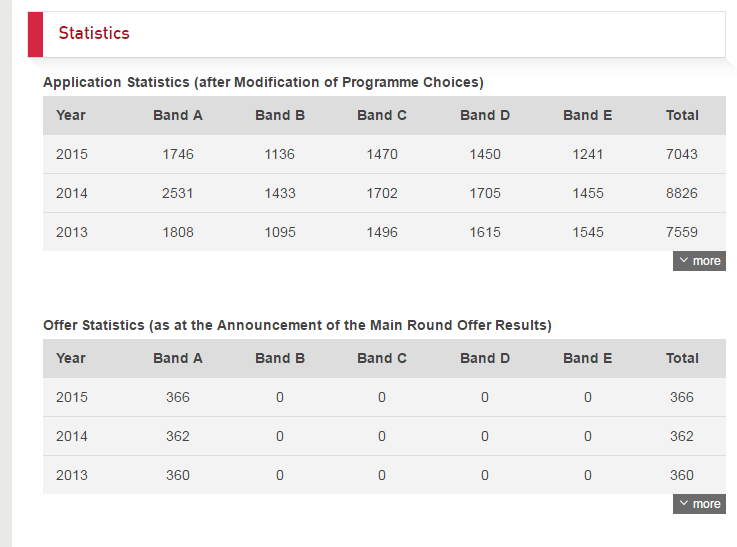Click the 2013 Band D value 1615
Image resolution: width=737 pixels, height=547 pixels.
point(485,232)
